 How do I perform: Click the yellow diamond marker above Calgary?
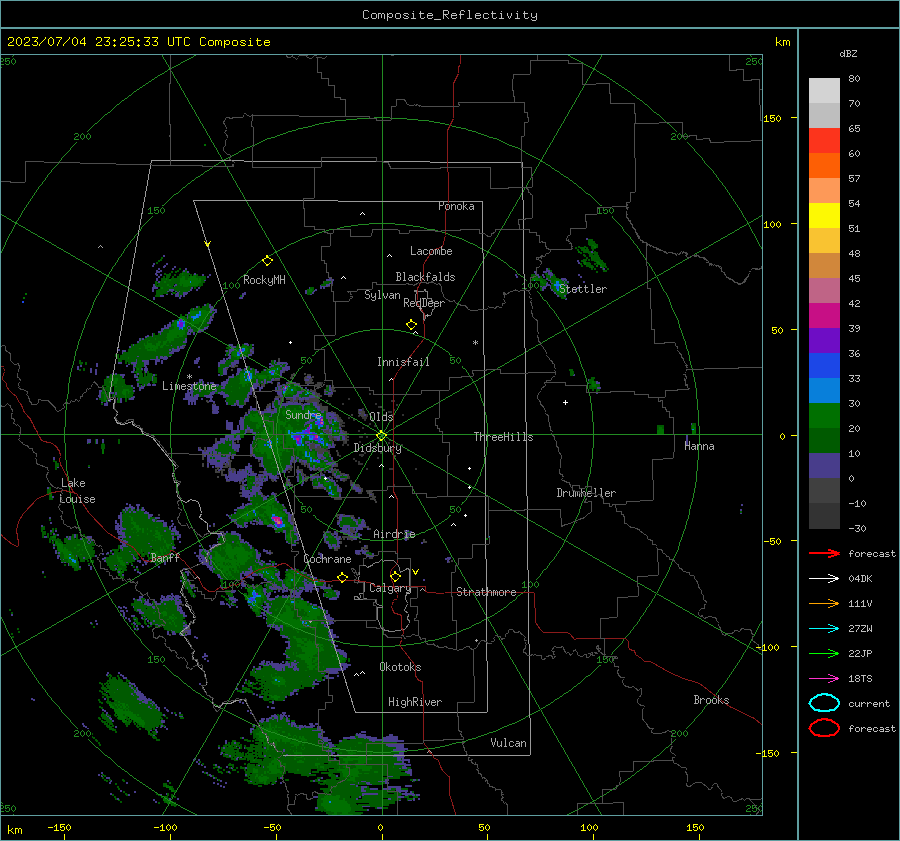point(395,576)
